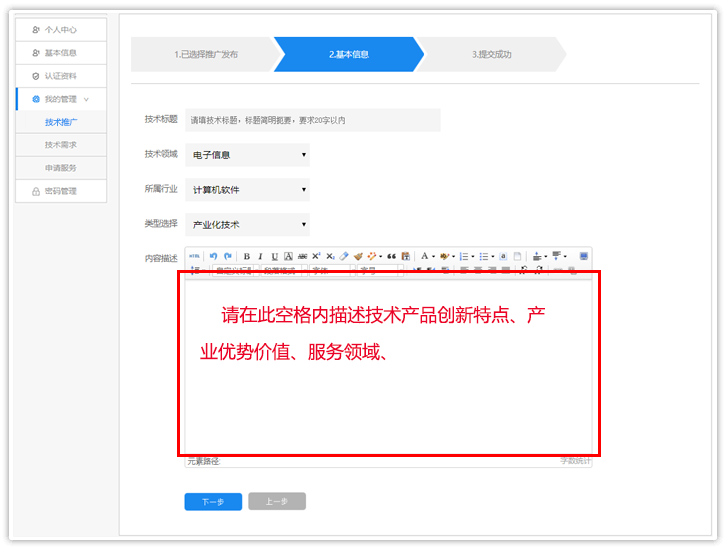This screenshot has width=726, height=550.
Task: Open 密码管理 in sidebar
Action: tap(61, 191)
